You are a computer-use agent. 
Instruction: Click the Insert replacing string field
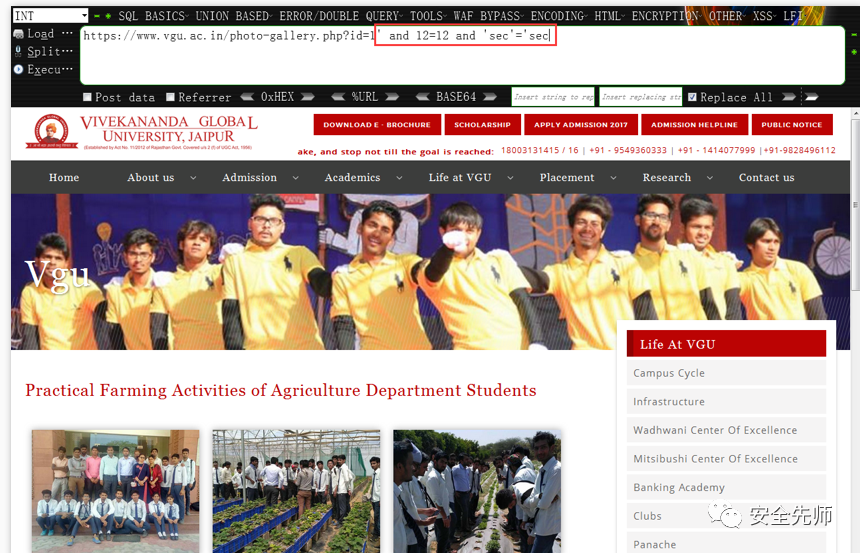(641, 97)
